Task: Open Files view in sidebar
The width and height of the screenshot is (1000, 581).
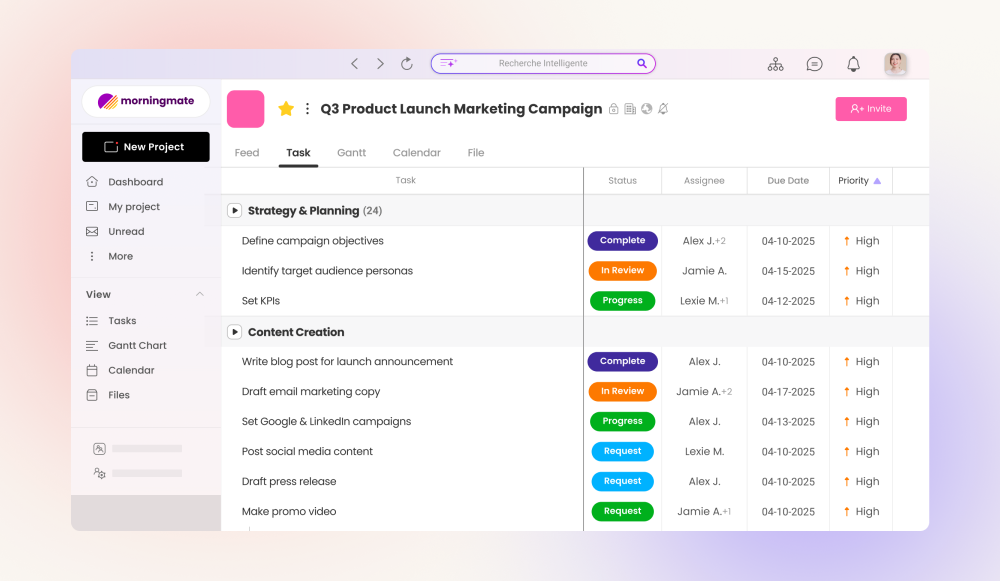Action: [119, 395]
